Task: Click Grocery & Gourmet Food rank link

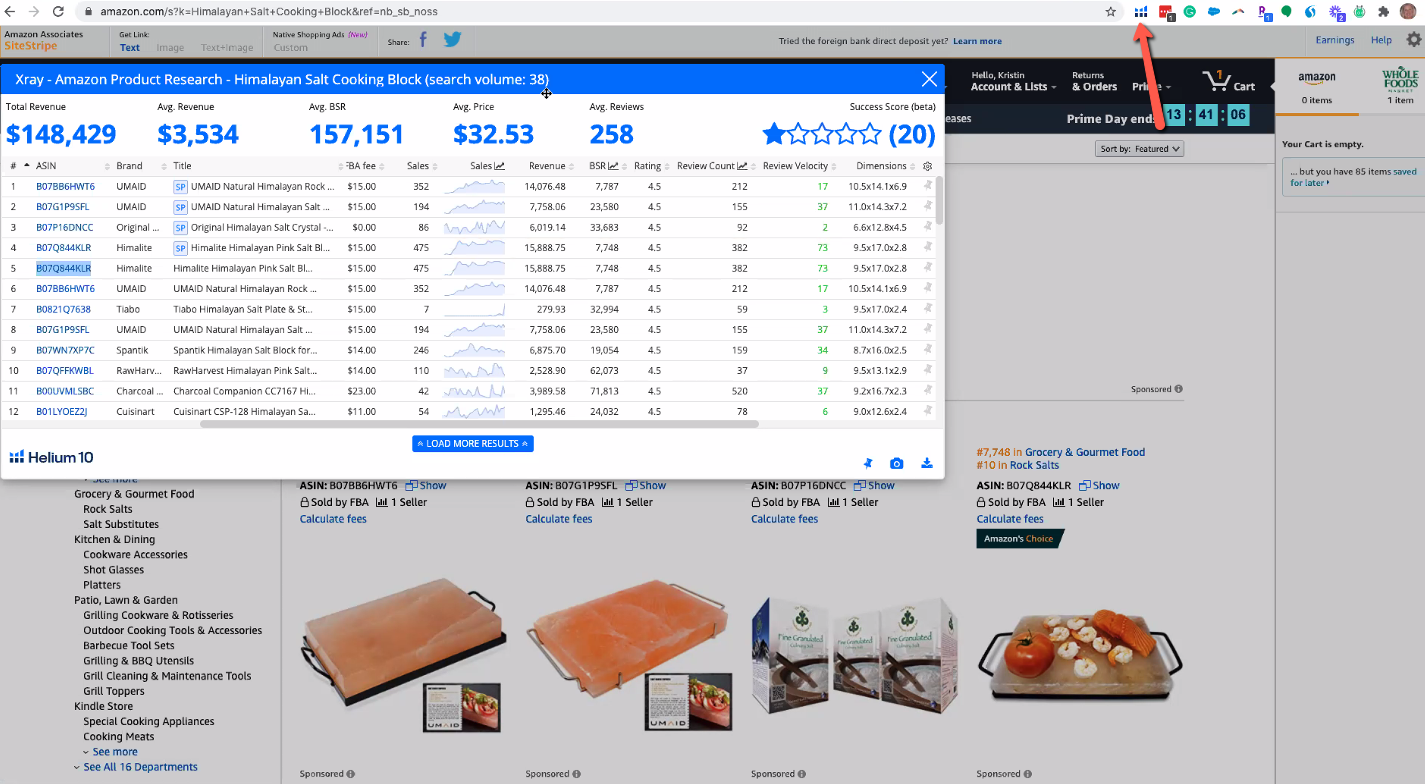Action: point(1085,452)
